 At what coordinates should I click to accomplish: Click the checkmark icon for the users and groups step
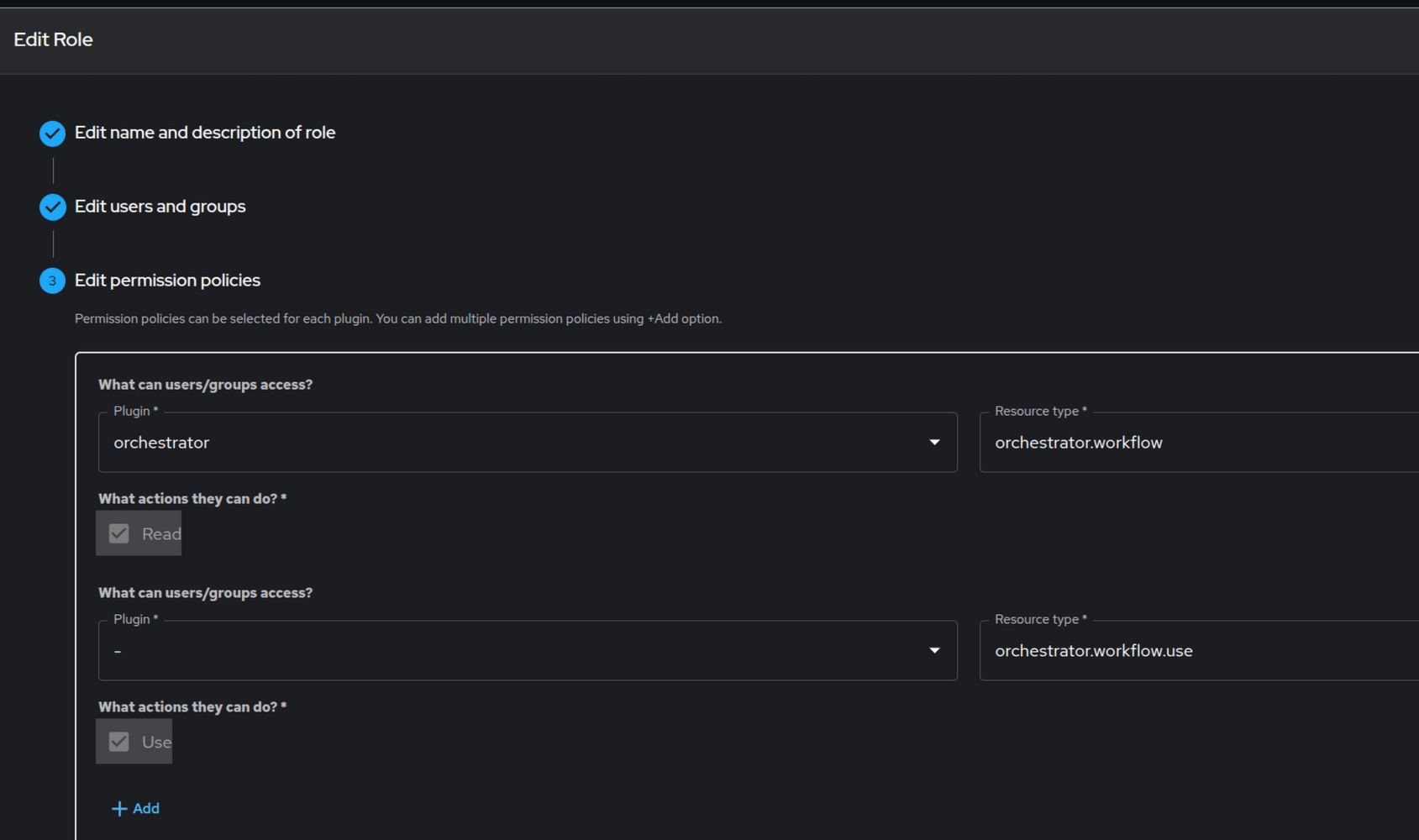pyautogui.click(x=52, y=207)
